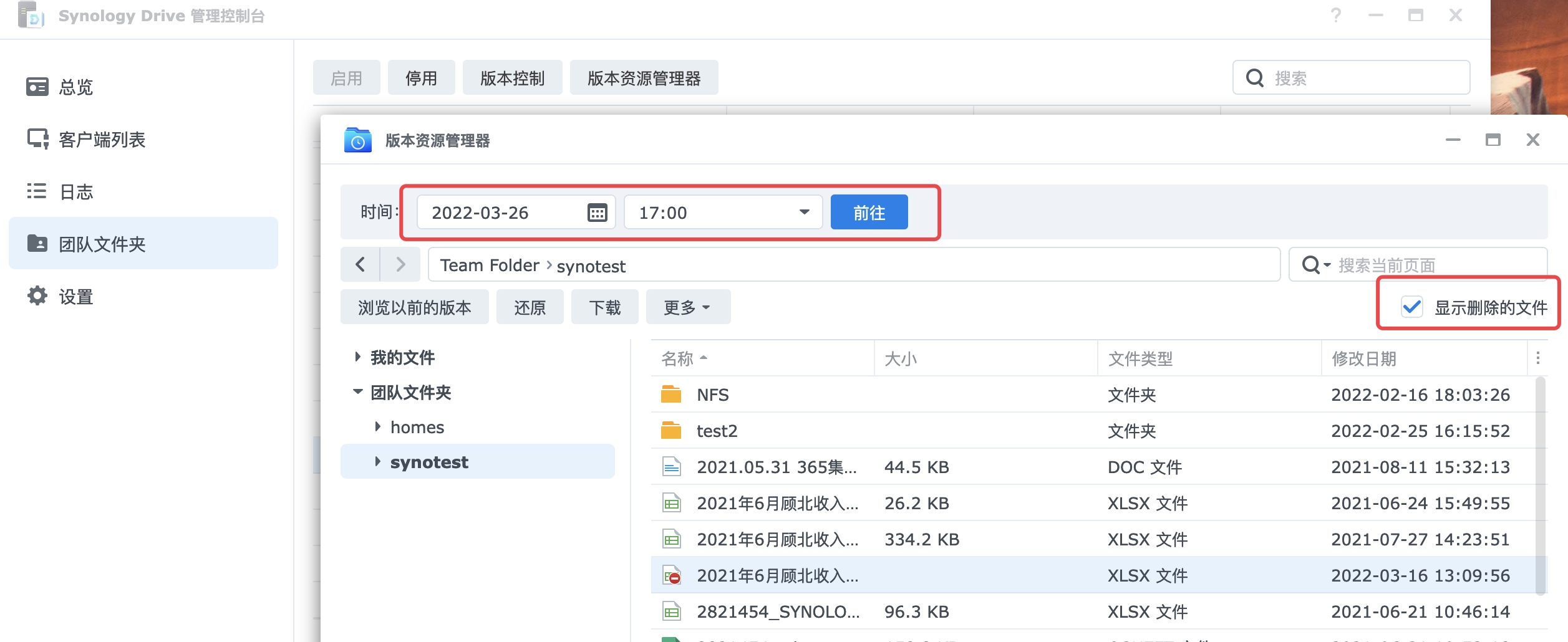Click the deleted XLSX file icon
This screenshot has width=1568, height=642.
point(672,575)
